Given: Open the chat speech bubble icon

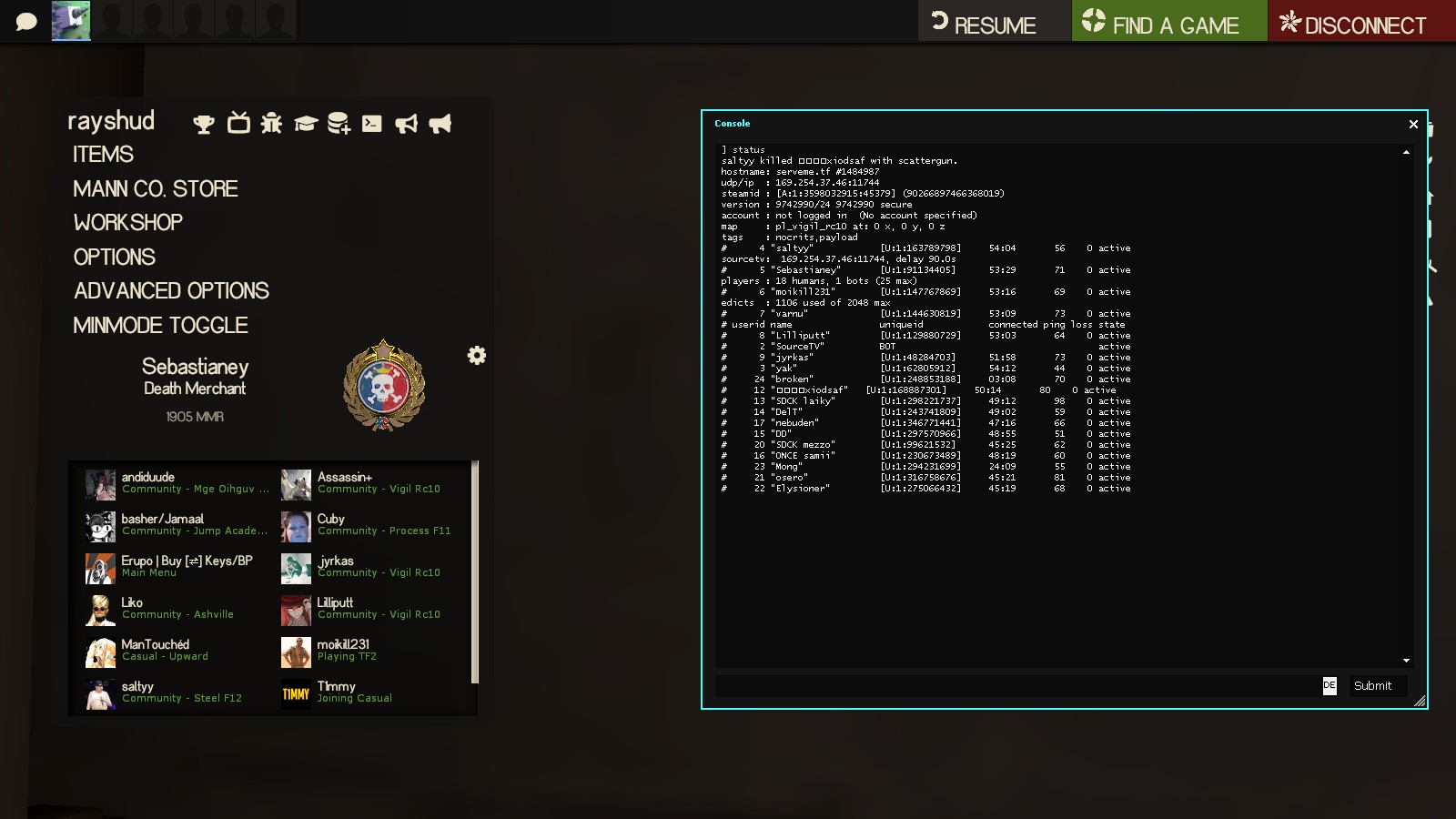Looking at the screenshot, I should coord(26,21).
